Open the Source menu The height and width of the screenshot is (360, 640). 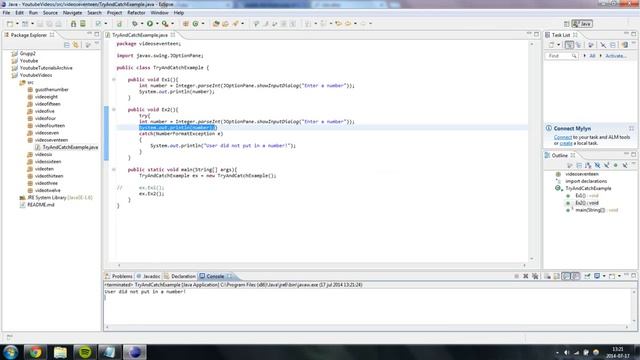click(50, 13)
